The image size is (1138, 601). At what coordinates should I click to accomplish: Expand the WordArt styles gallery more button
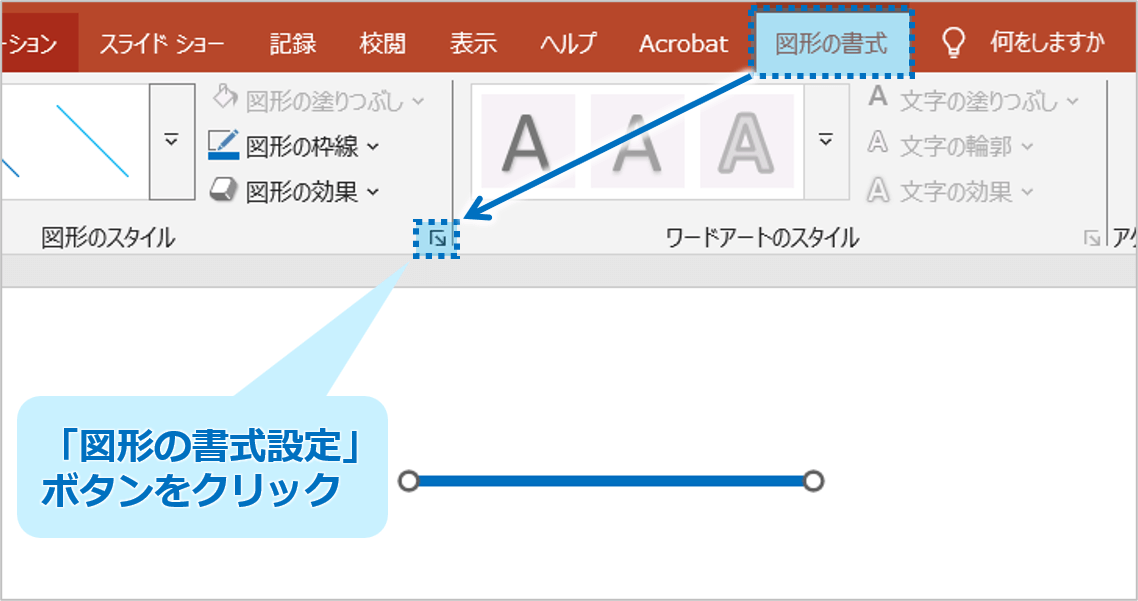click(x=825, y=141)
